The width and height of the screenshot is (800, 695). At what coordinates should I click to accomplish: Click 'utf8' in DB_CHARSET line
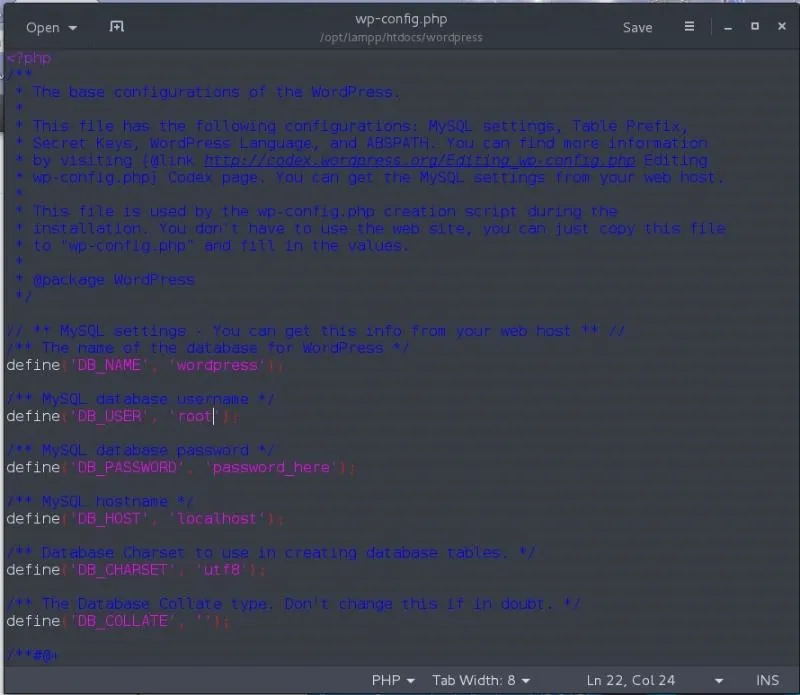[221, 569]
